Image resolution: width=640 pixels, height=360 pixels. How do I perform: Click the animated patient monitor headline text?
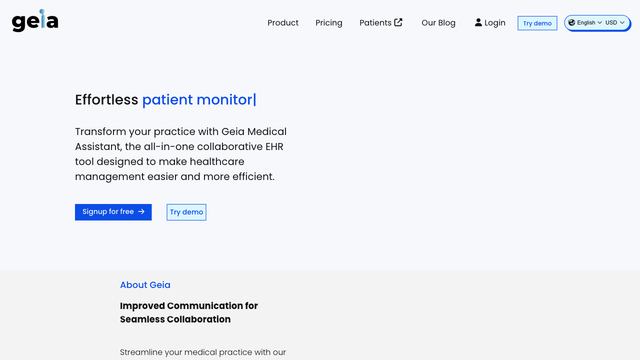pyautogui.click(x=199, y=100)
